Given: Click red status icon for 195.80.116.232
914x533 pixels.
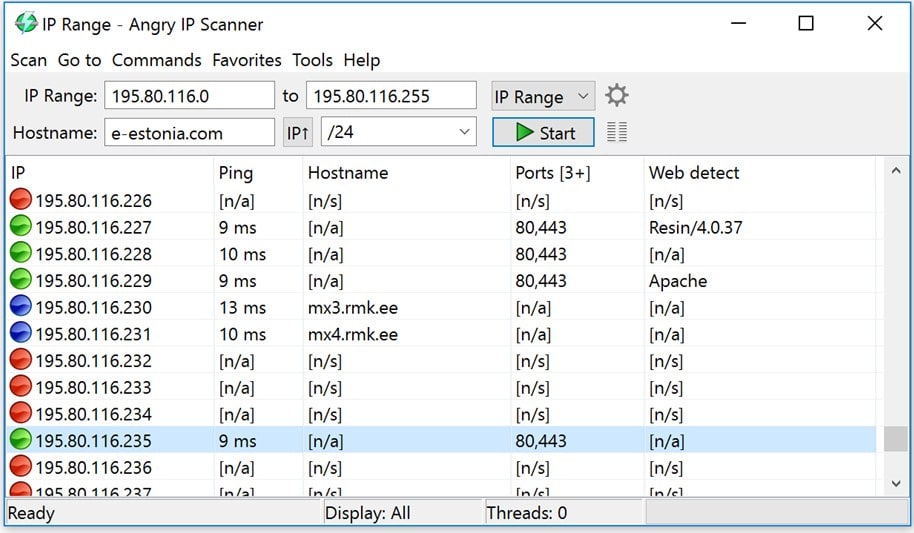Looking at the screenshot, I should 21,360.
